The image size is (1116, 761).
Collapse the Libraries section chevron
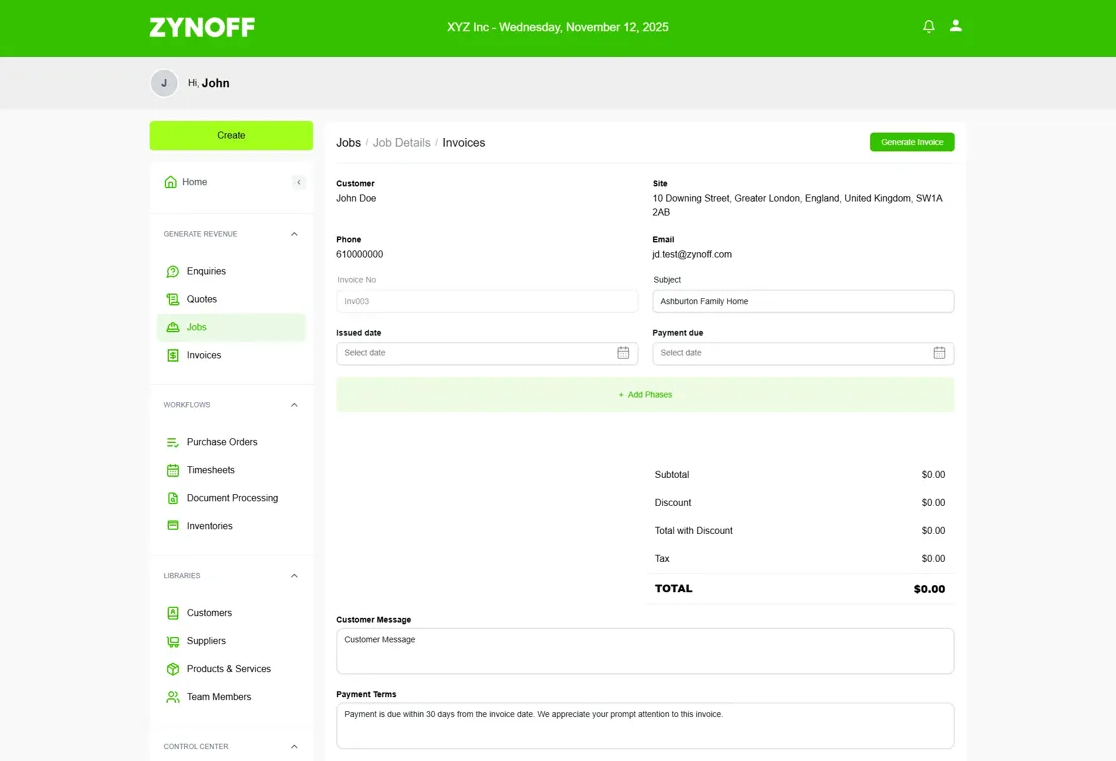pos(294,576)
